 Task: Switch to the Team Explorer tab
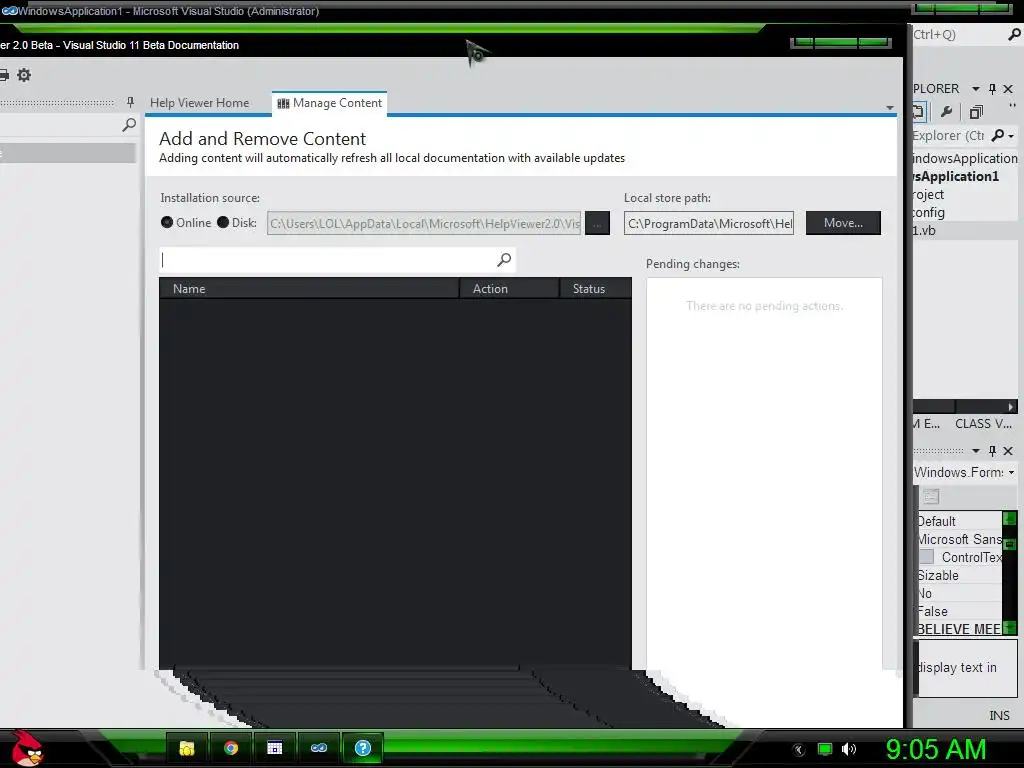tap(927, 424)
